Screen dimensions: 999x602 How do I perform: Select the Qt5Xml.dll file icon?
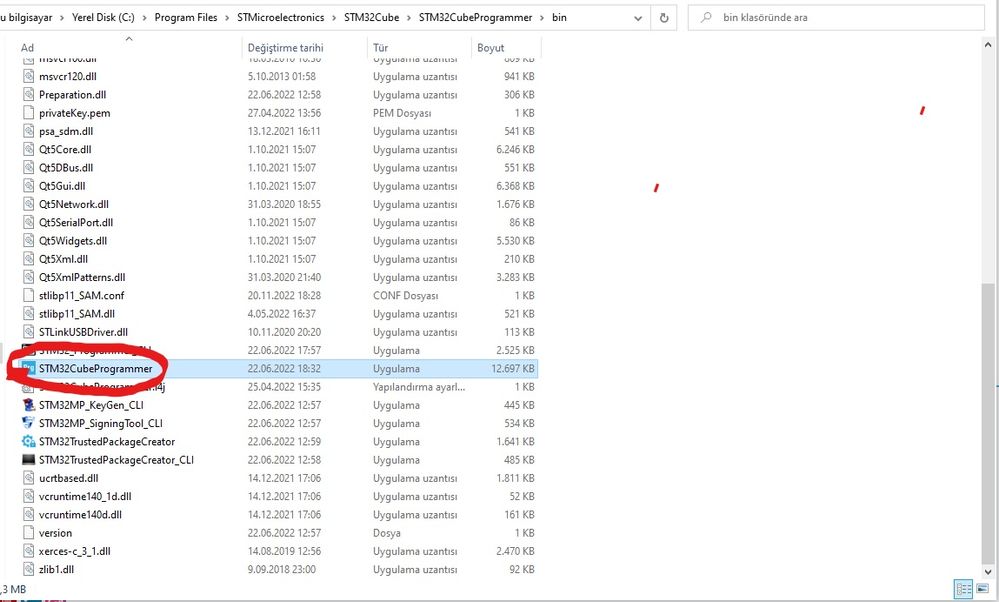pos(28,259)
